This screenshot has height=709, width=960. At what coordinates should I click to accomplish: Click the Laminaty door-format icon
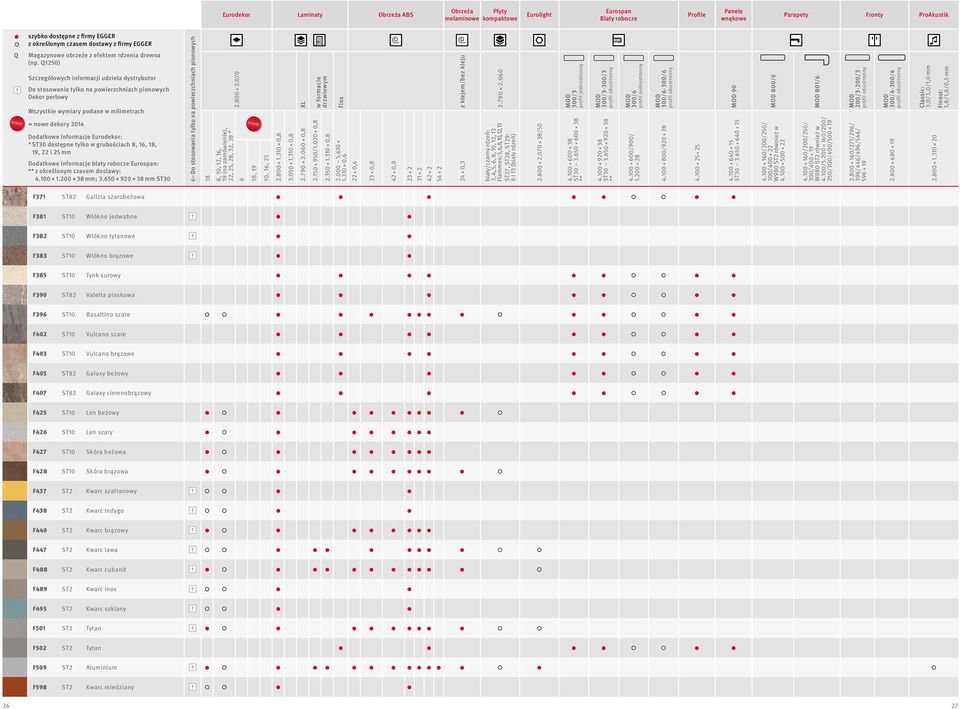tap(320, 40)
